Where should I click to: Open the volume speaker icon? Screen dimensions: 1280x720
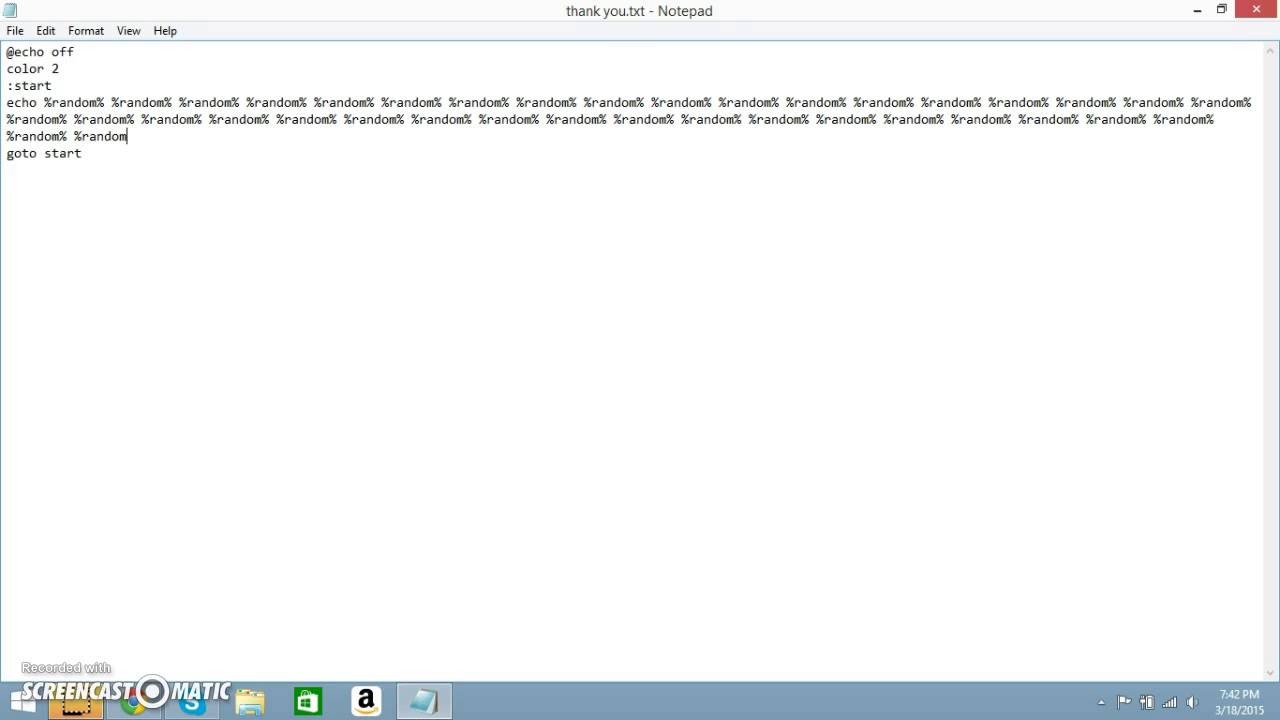(x=1192, y=702)
